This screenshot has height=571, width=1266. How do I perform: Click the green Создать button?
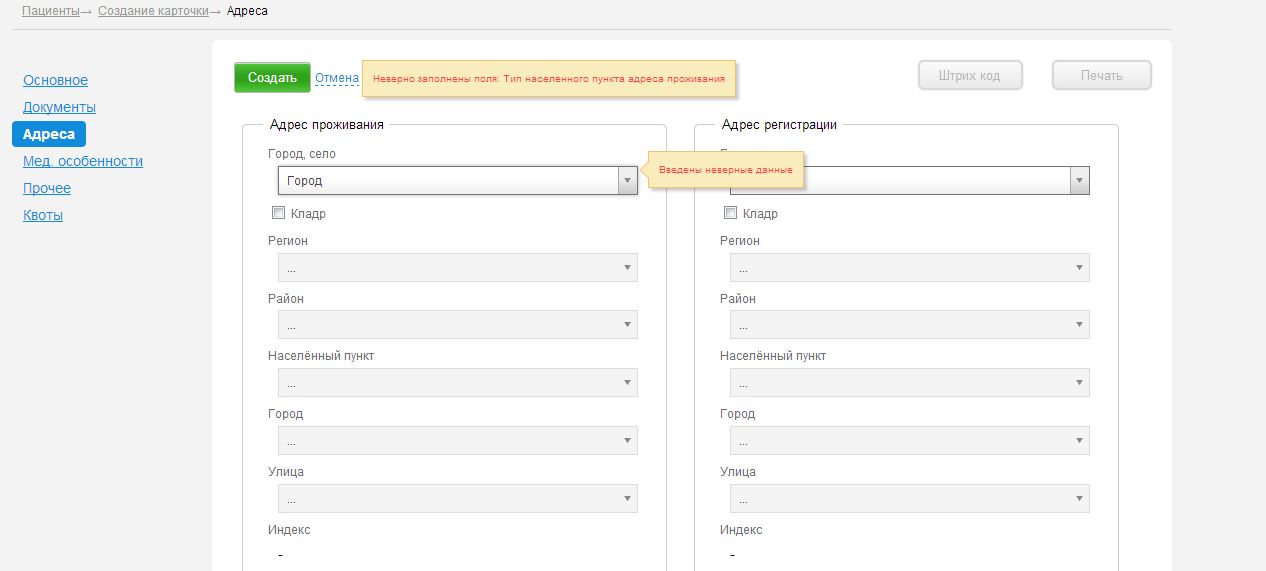pyautogui.click(x=272, y=77)
